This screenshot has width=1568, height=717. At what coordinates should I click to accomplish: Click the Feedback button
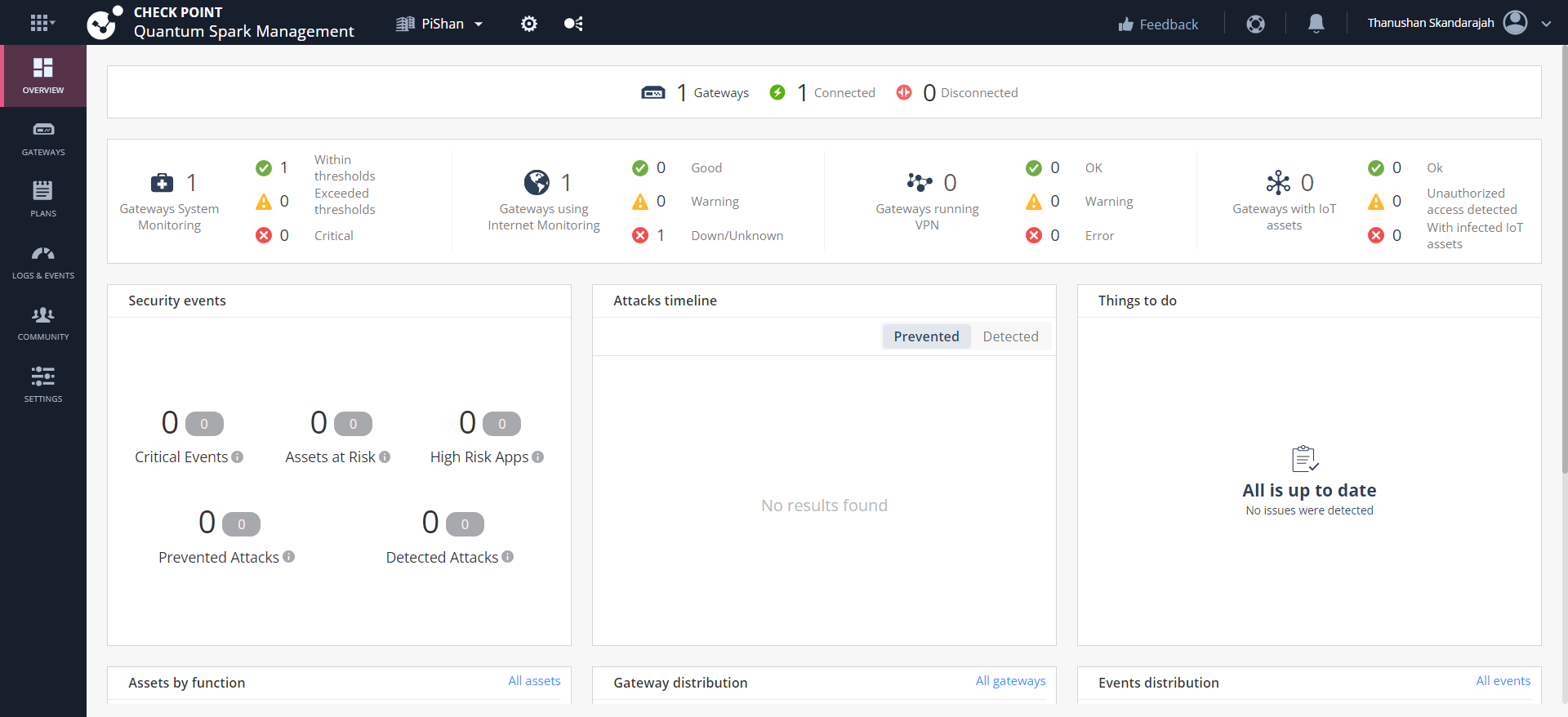click(x=1158, y=24)
